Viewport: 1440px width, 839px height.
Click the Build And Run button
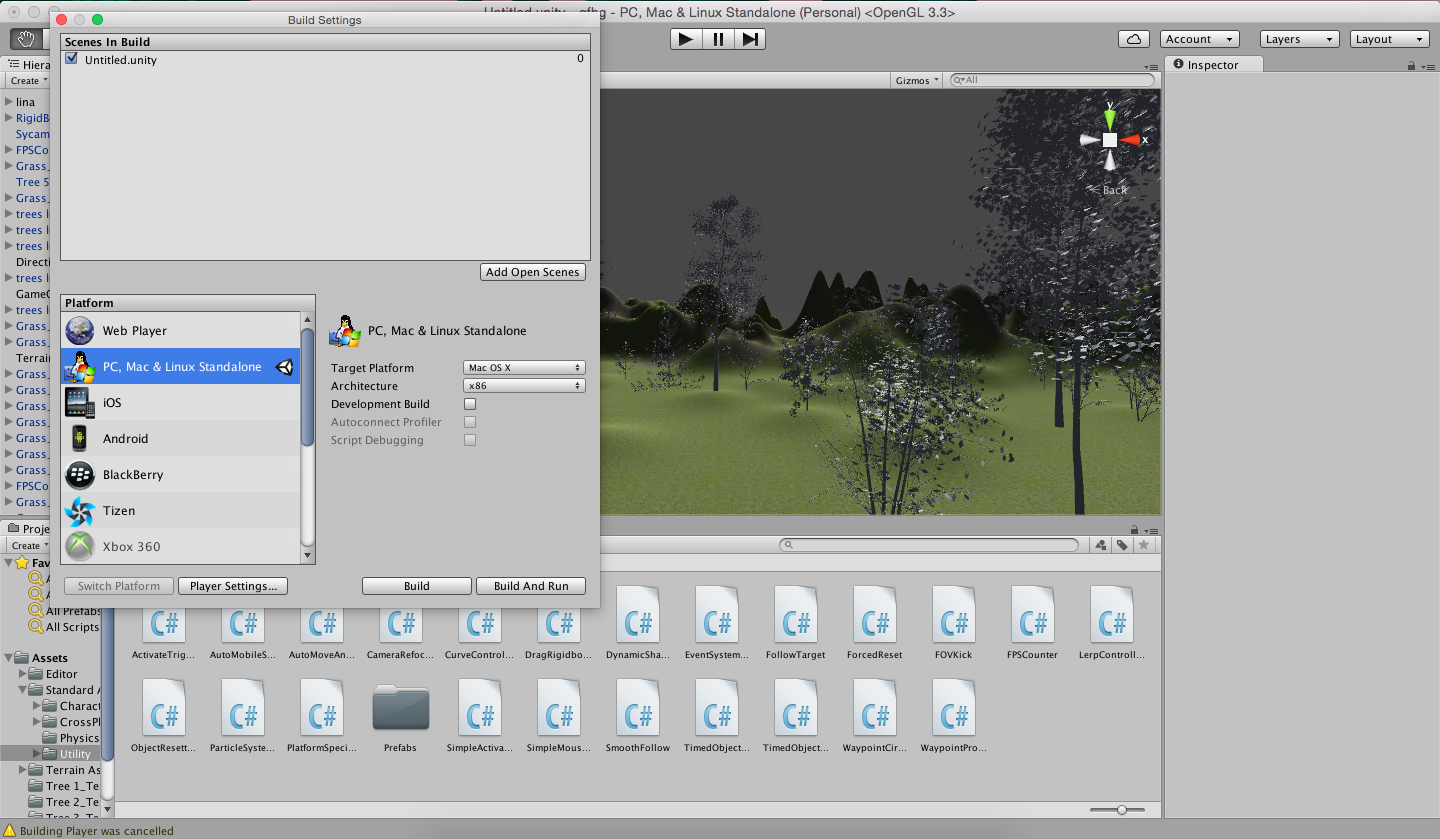click(x=530, y=586)
